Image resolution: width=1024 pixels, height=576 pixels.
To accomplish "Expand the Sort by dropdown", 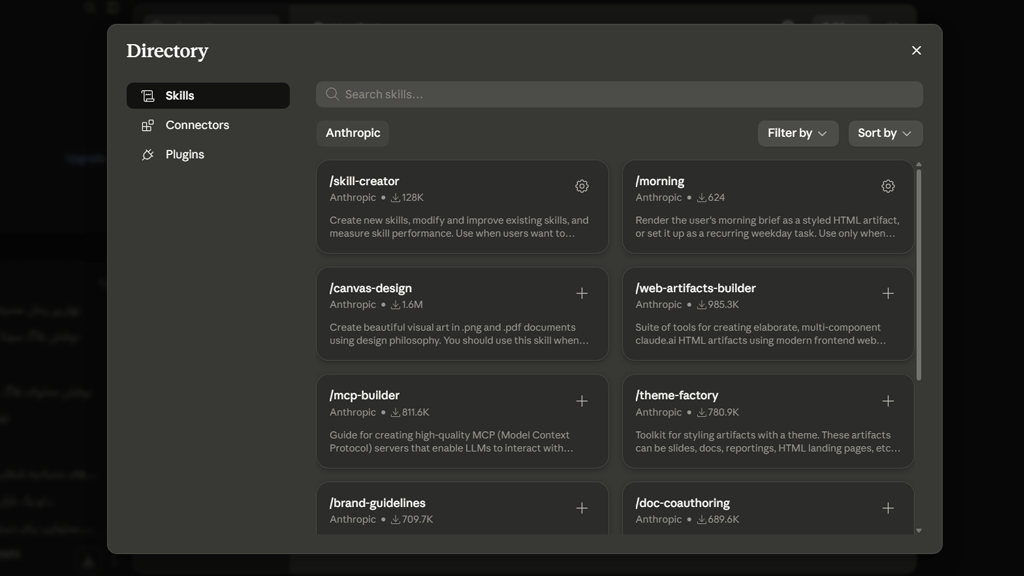I will [x=885, y=133].
